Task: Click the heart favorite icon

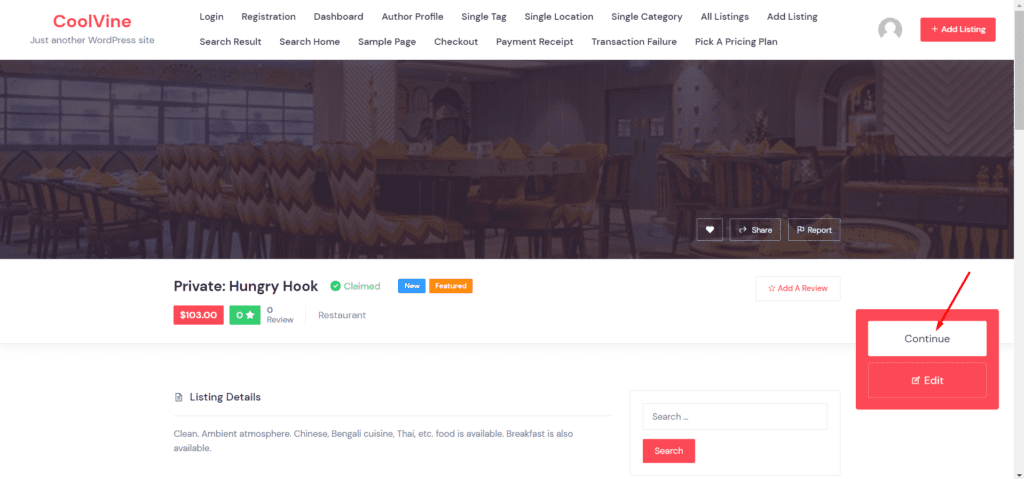Action: [x=709, y=229]
